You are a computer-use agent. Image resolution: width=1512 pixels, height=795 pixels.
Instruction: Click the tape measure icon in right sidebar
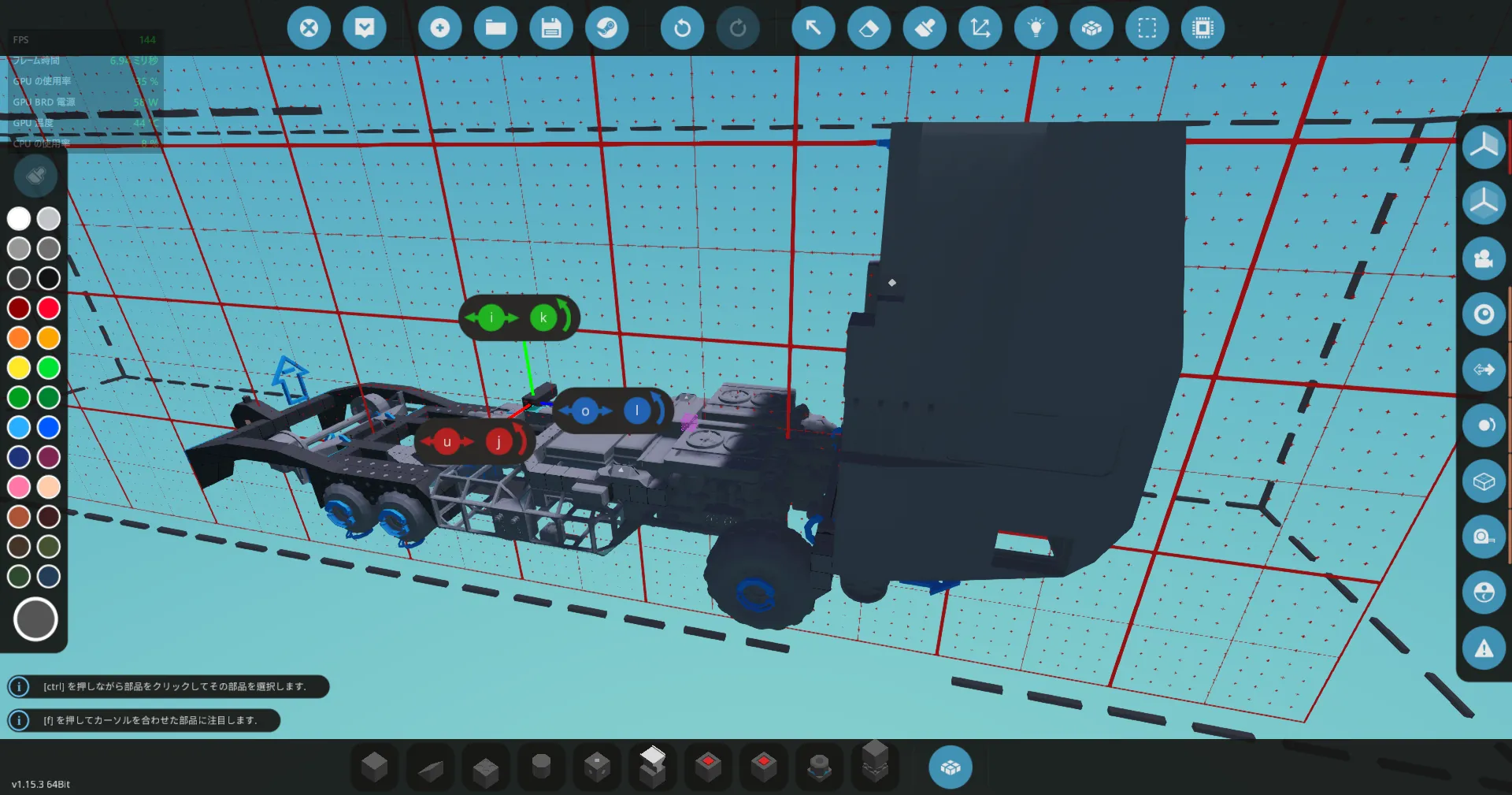[x=1484, y=537]
